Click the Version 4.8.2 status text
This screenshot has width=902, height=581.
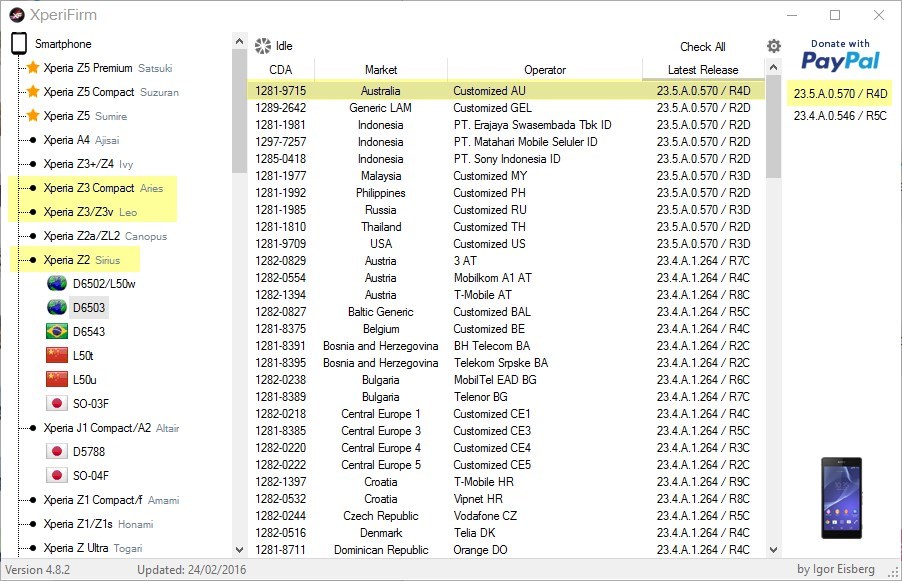[x=37, y=570]
